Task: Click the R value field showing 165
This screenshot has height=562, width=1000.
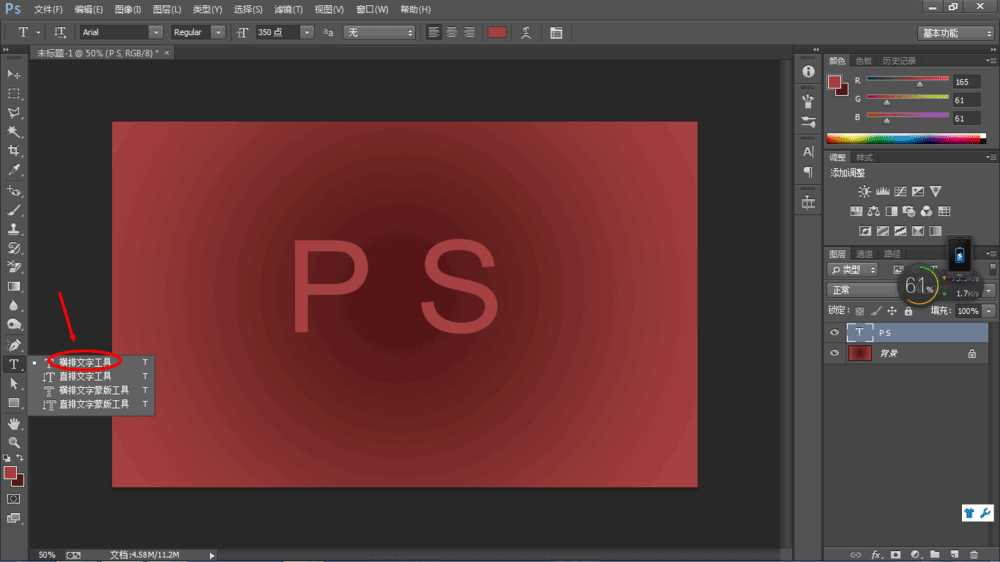Action: pos(967,82)
